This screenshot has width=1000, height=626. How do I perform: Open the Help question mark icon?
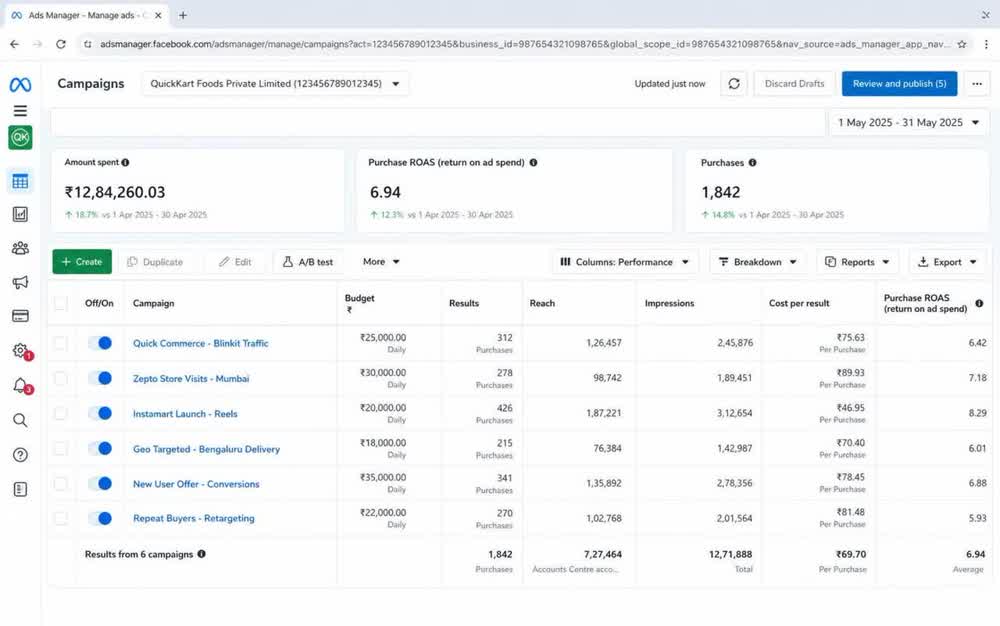[20, 455]
